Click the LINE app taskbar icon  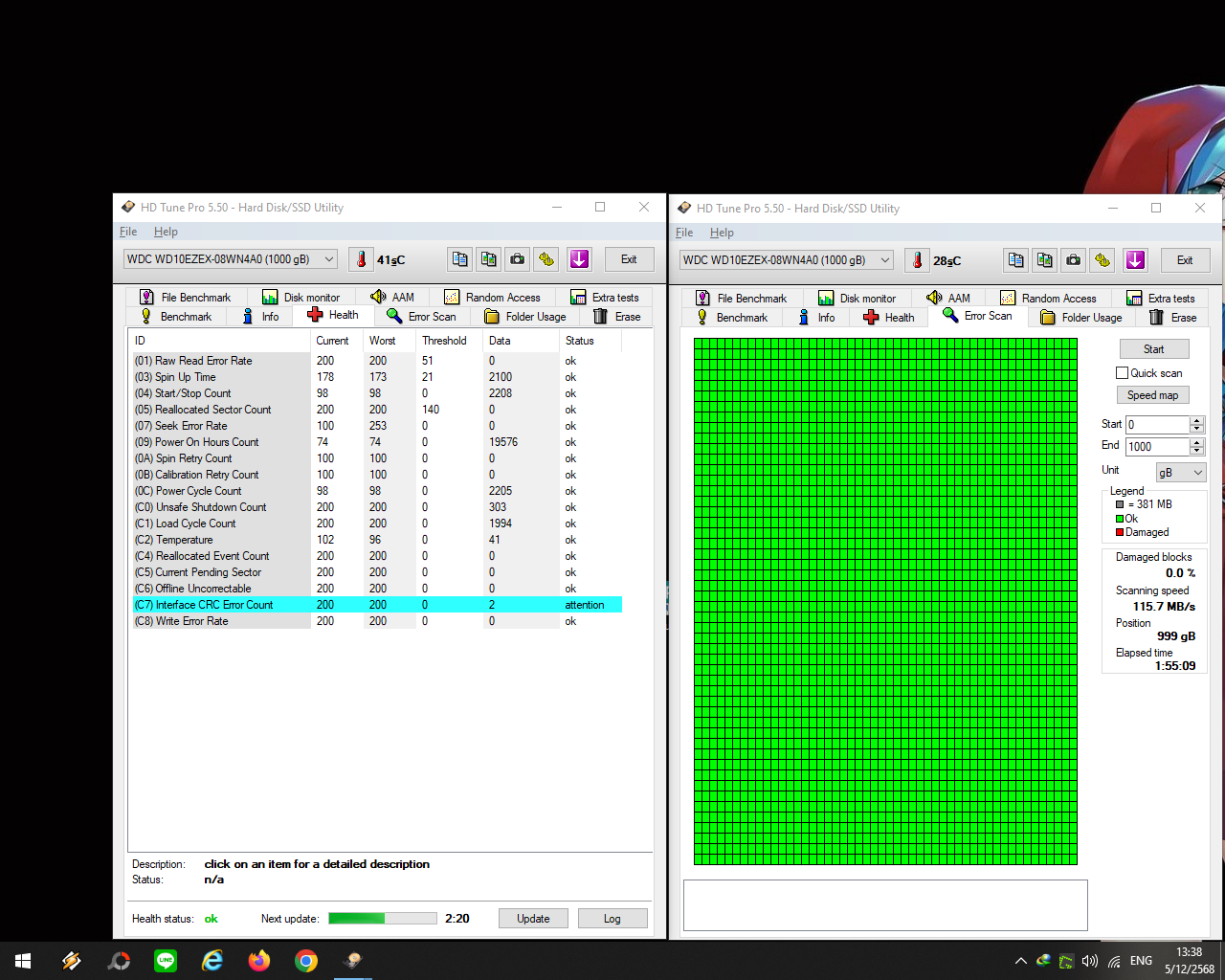pyautogui.click(x=166, y=961)
